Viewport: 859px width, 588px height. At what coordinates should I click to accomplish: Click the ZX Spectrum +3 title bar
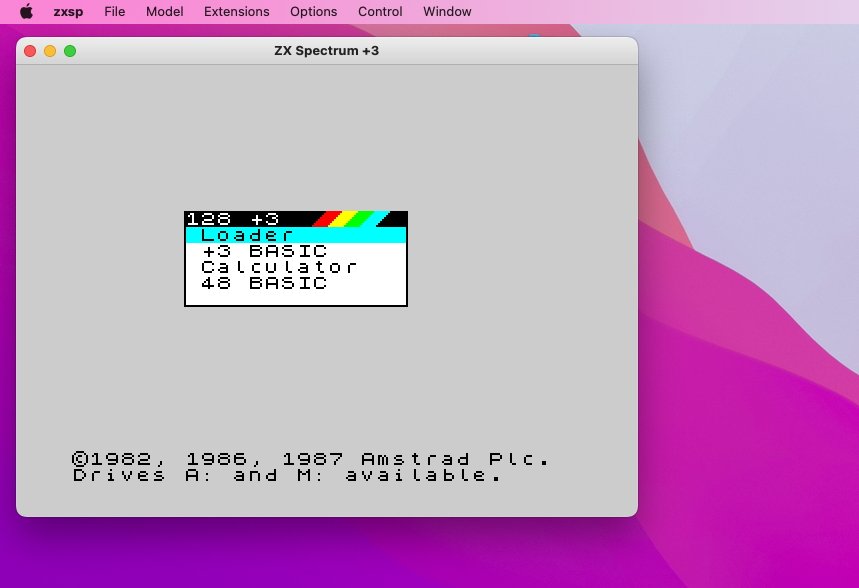327,51
